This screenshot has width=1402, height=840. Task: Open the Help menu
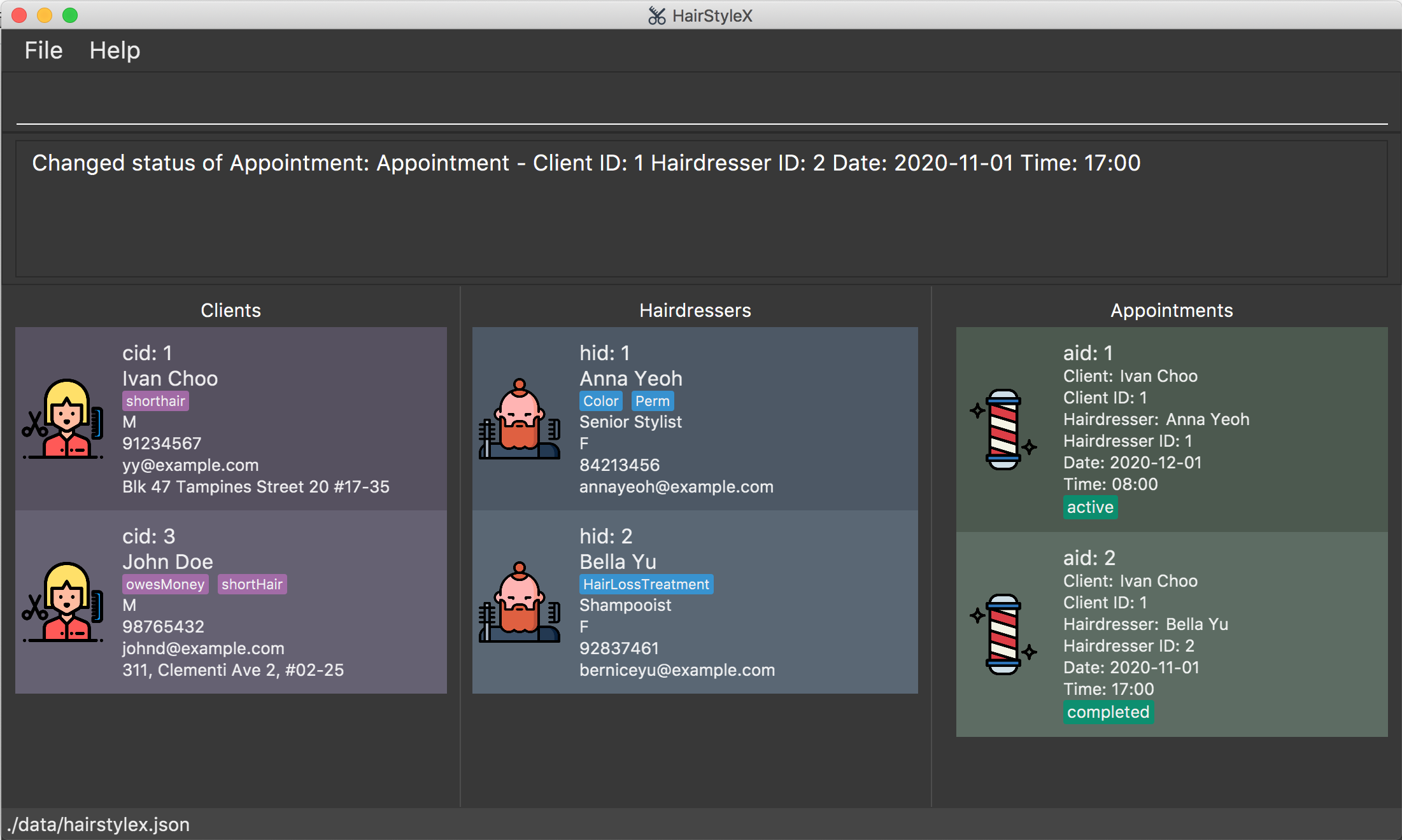(x=113, y=50)
